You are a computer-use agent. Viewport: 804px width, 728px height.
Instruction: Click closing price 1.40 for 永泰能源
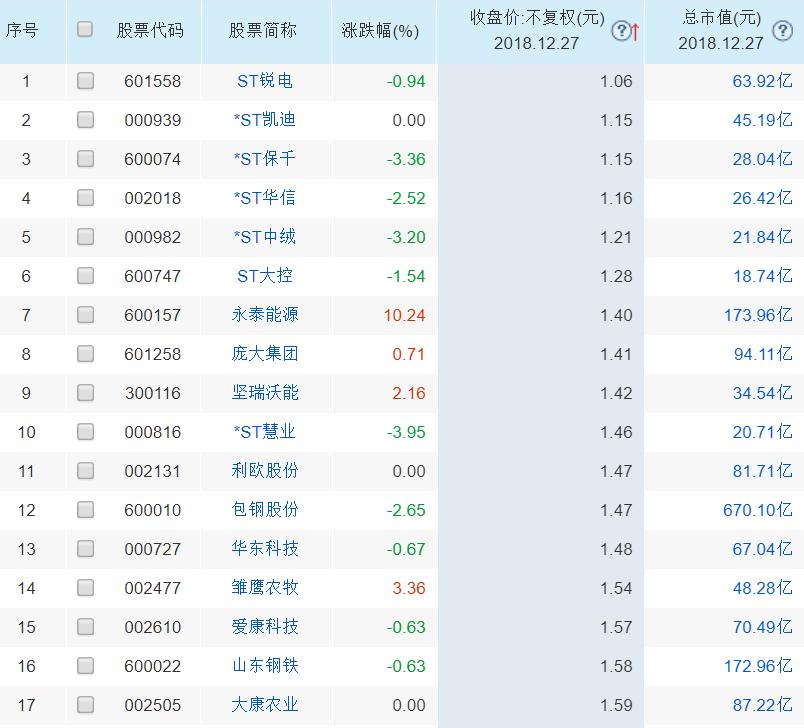coord(616,315)
